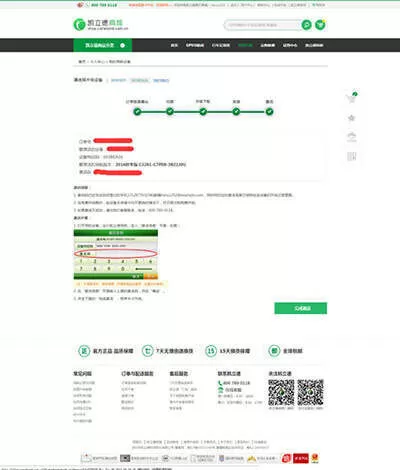
Task: Open the floating sidebar cart icon
Action: tap(352, 98)
